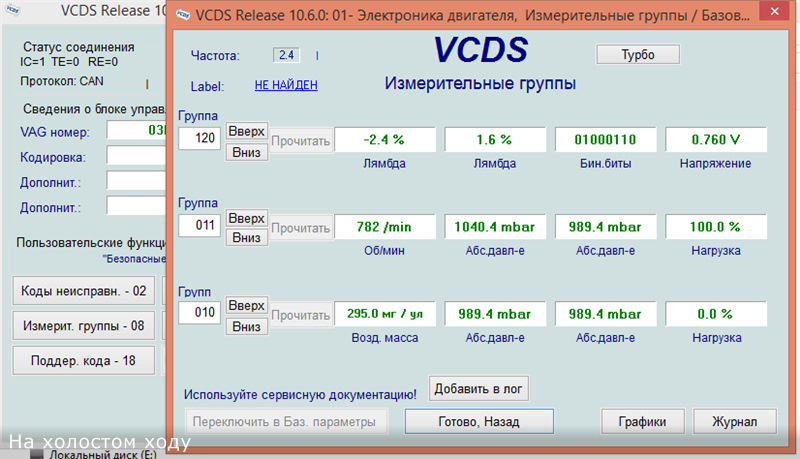Click Добавить в лог button

pyautogui.click(x=478, y=389)
